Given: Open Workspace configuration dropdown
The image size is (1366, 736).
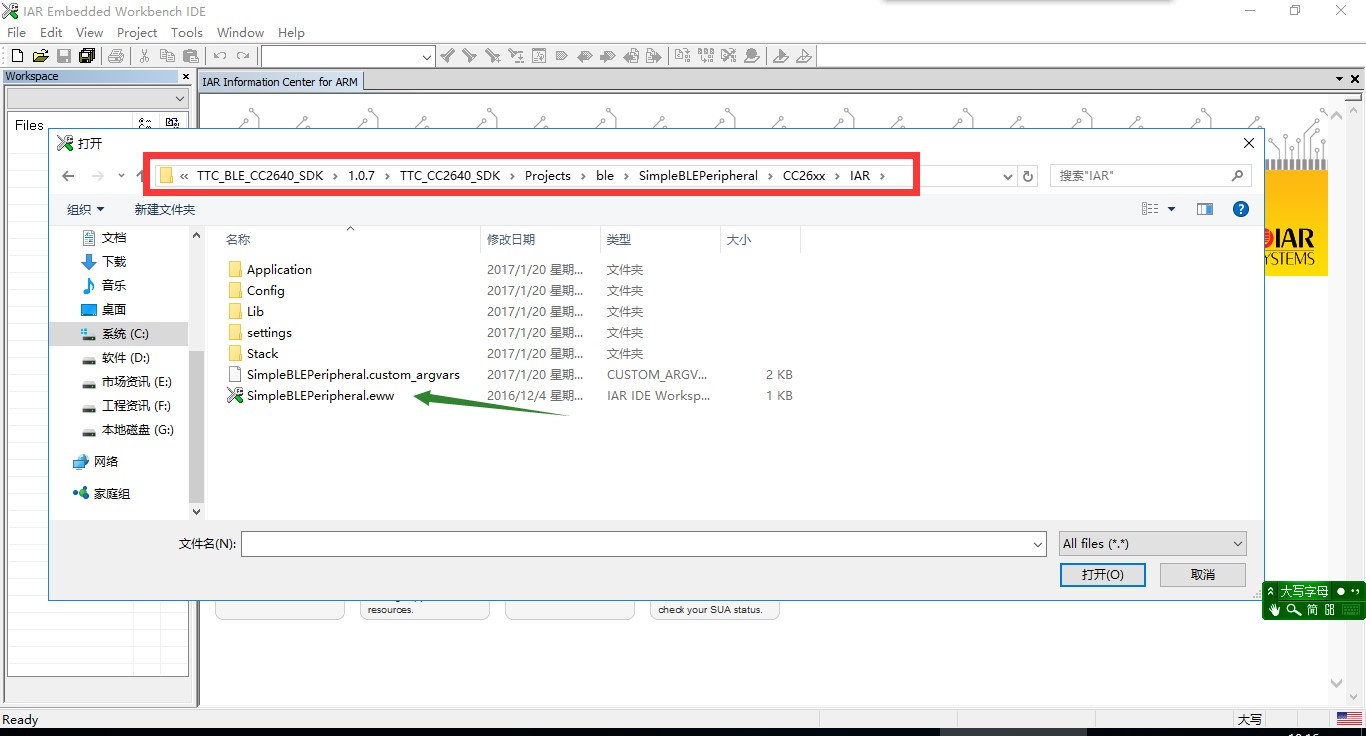Looking at the screenshot, I should pyautogui.click(x=180, y=99).
